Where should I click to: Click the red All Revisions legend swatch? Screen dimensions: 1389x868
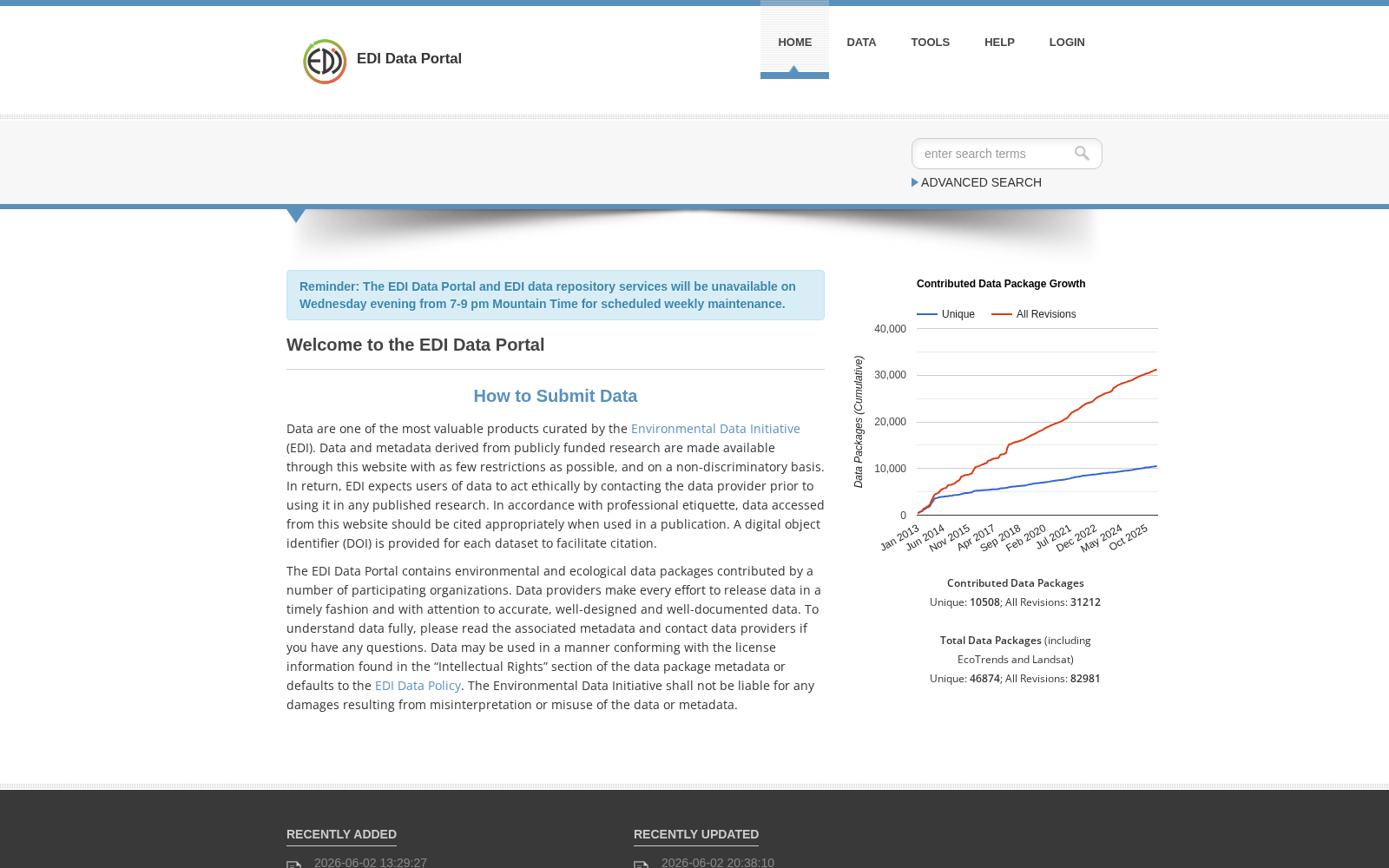(x=1002, y=314)
